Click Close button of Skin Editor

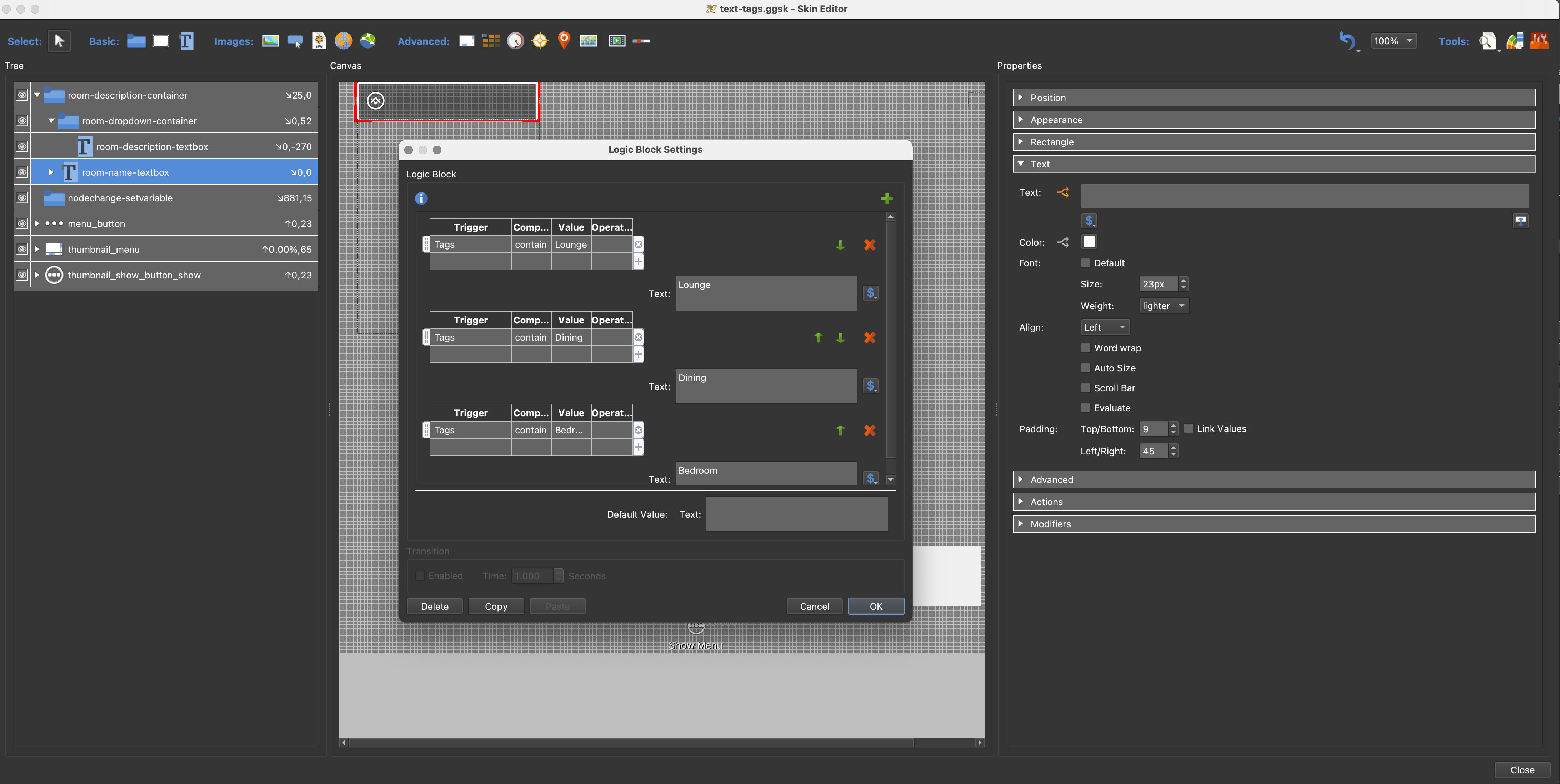pyautogui.click(x=1522, y=769)
